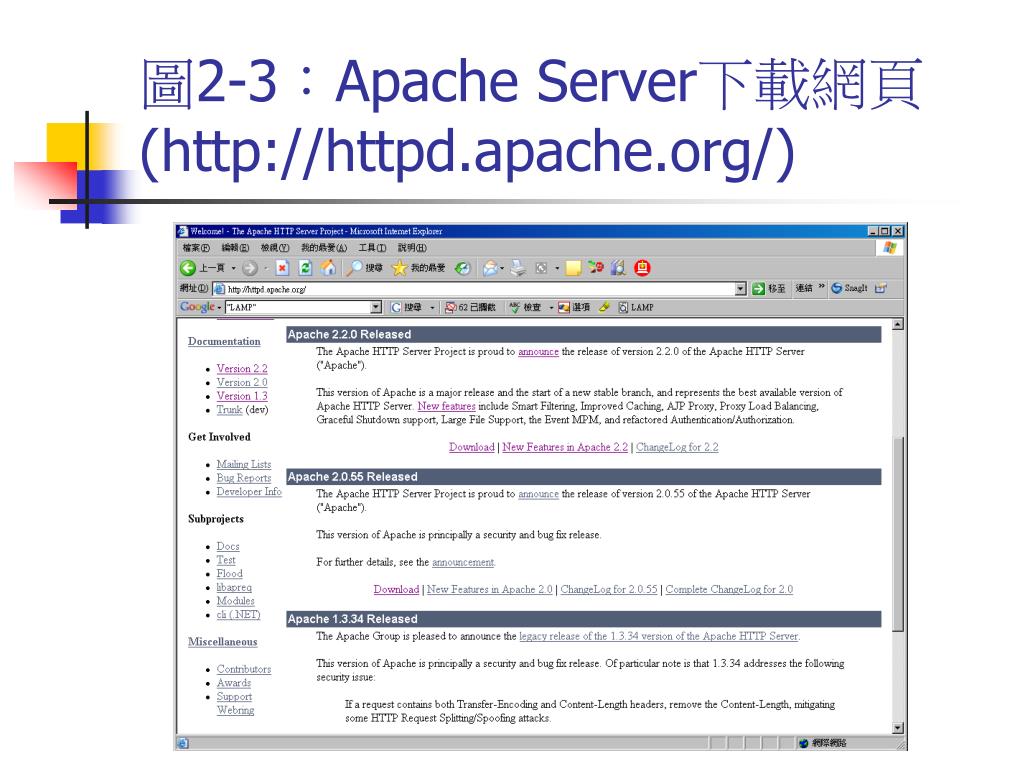Expand the Google search box dropdown arrow
Viewport: 1024px width, 768px height.
click(376, 307)
